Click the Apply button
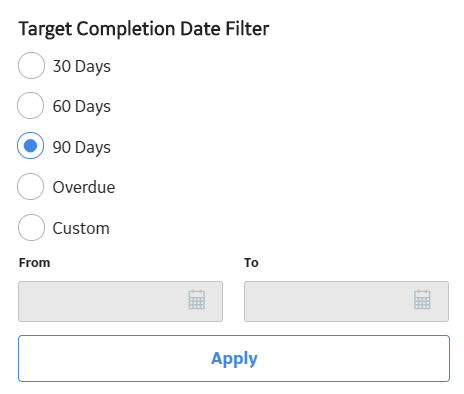Screen dimensions: 464x394 234,358
